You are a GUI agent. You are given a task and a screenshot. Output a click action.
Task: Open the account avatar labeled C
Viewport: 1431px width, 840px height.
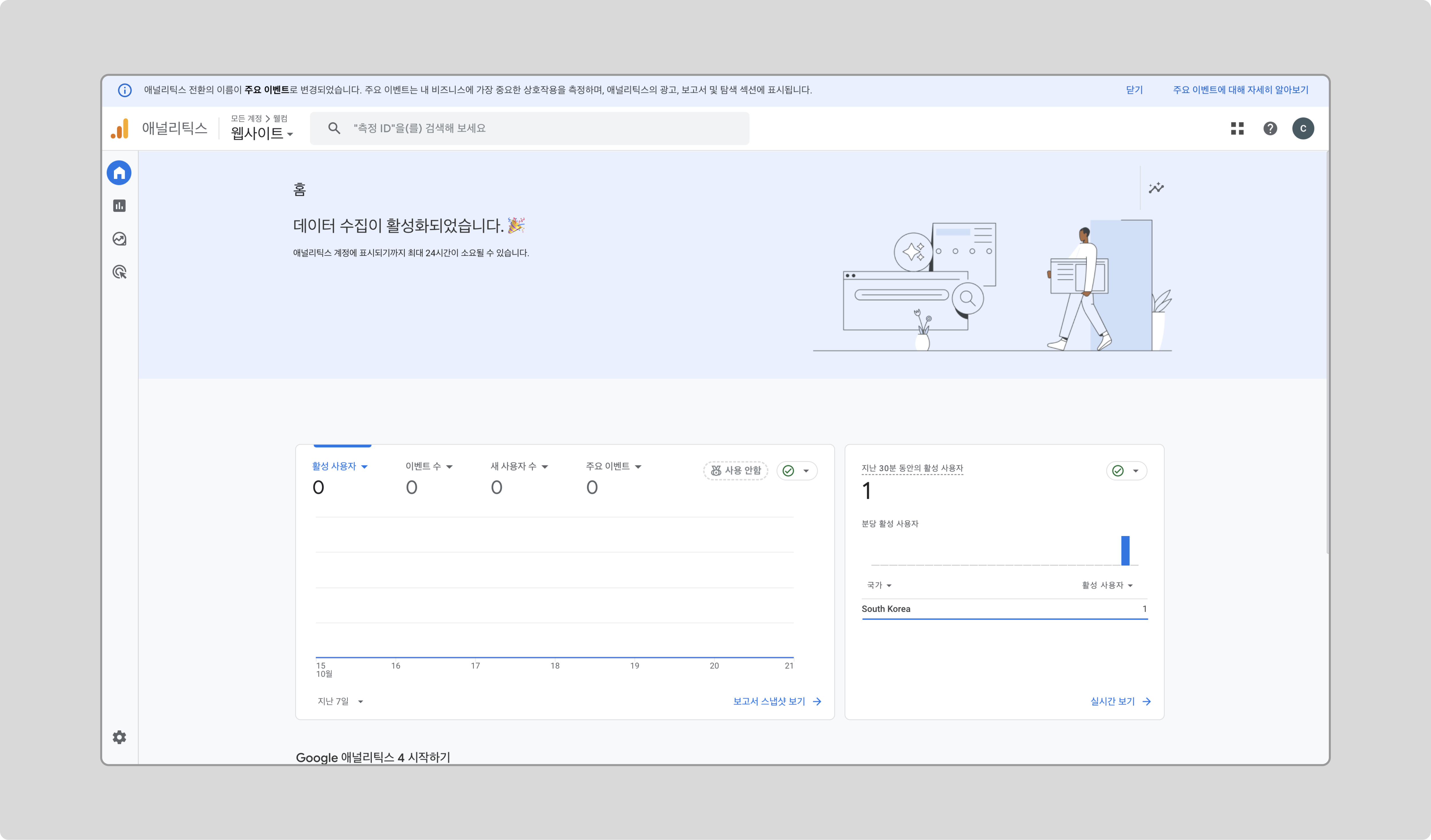[1303, 128]
